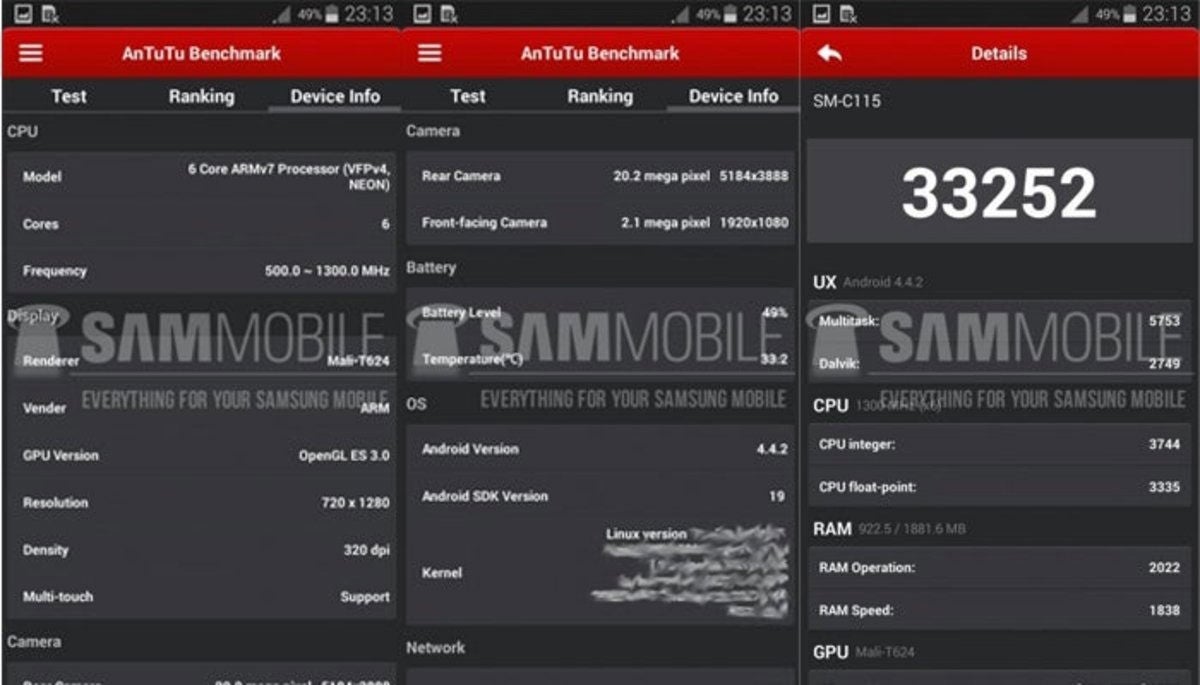Tap the GPU Version OpenGL ES 3.0 row
Viewport: 1200px width, 685px height.
pyautogui.click(x=202, y=455)
